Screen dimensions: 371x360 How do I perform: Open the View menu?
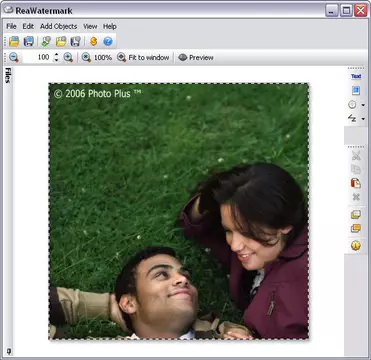click(x=90, y=26)
